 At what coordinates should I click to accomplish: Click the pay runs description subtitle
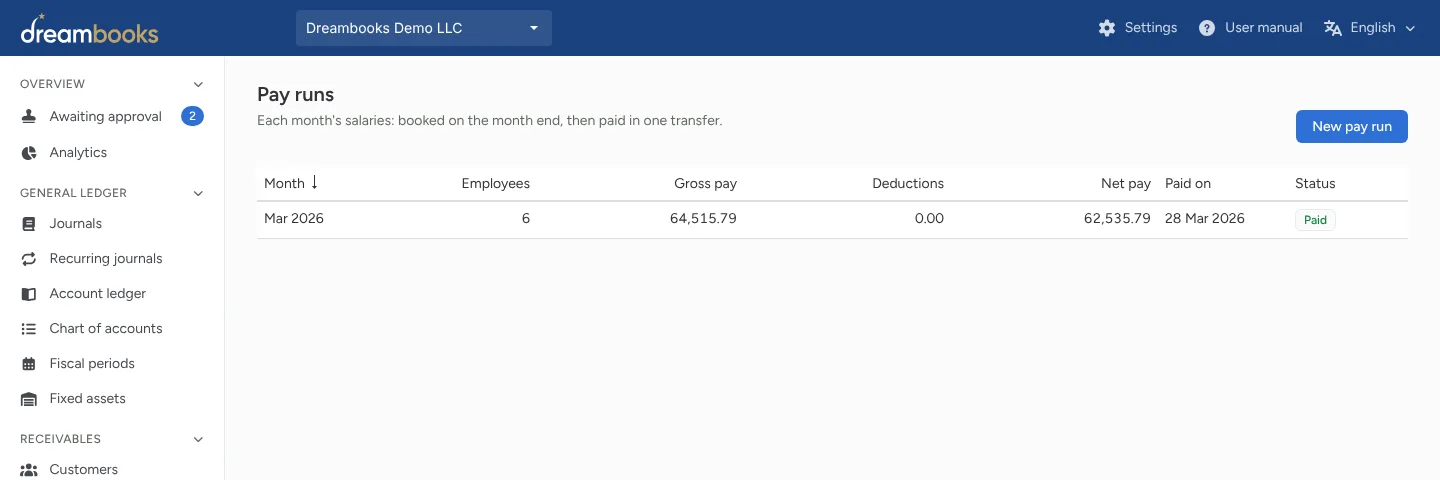pyautogui.click(x=489, y=121)
